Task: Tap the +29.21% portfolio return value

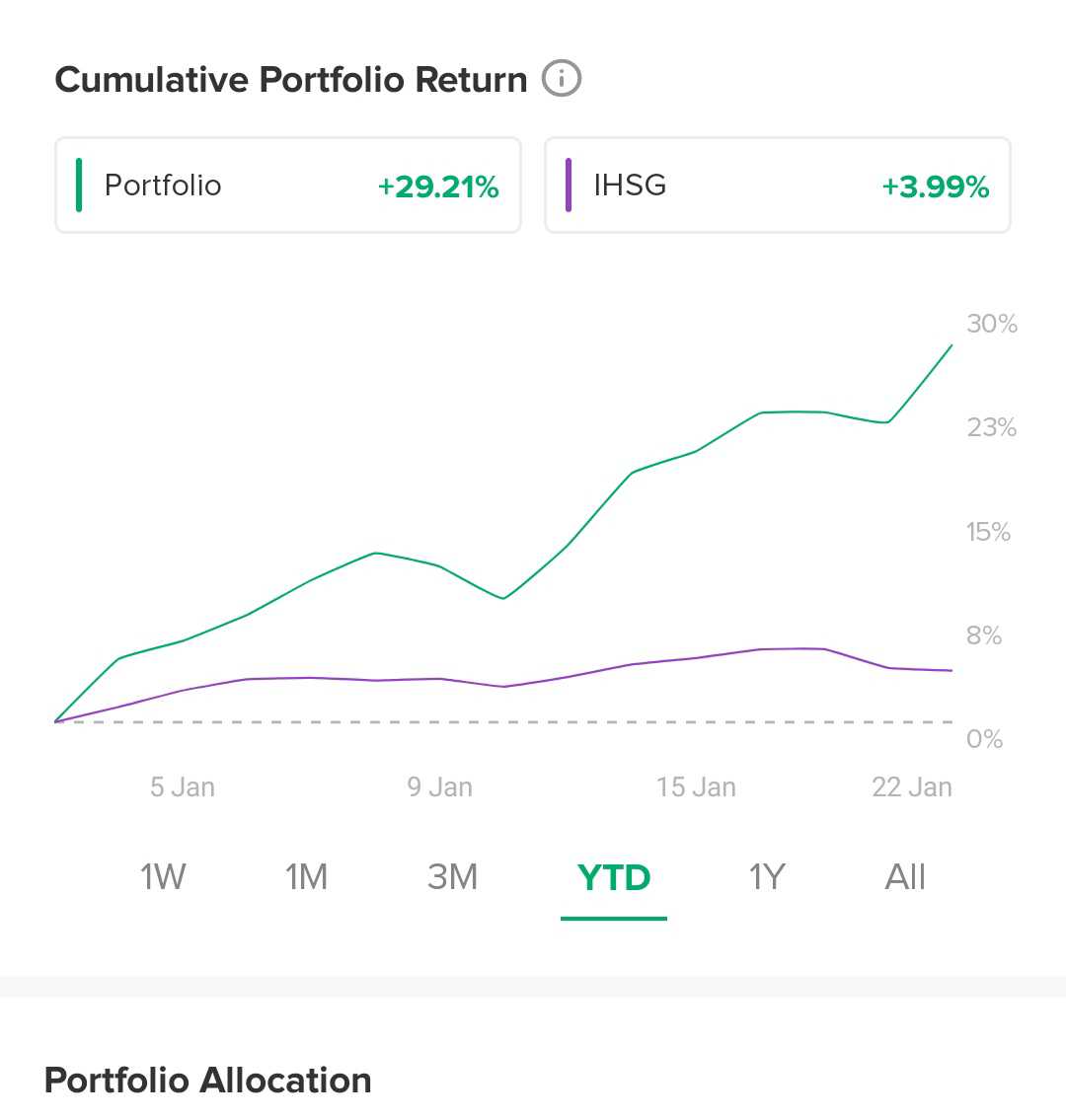Action: (x=438, y=187)
